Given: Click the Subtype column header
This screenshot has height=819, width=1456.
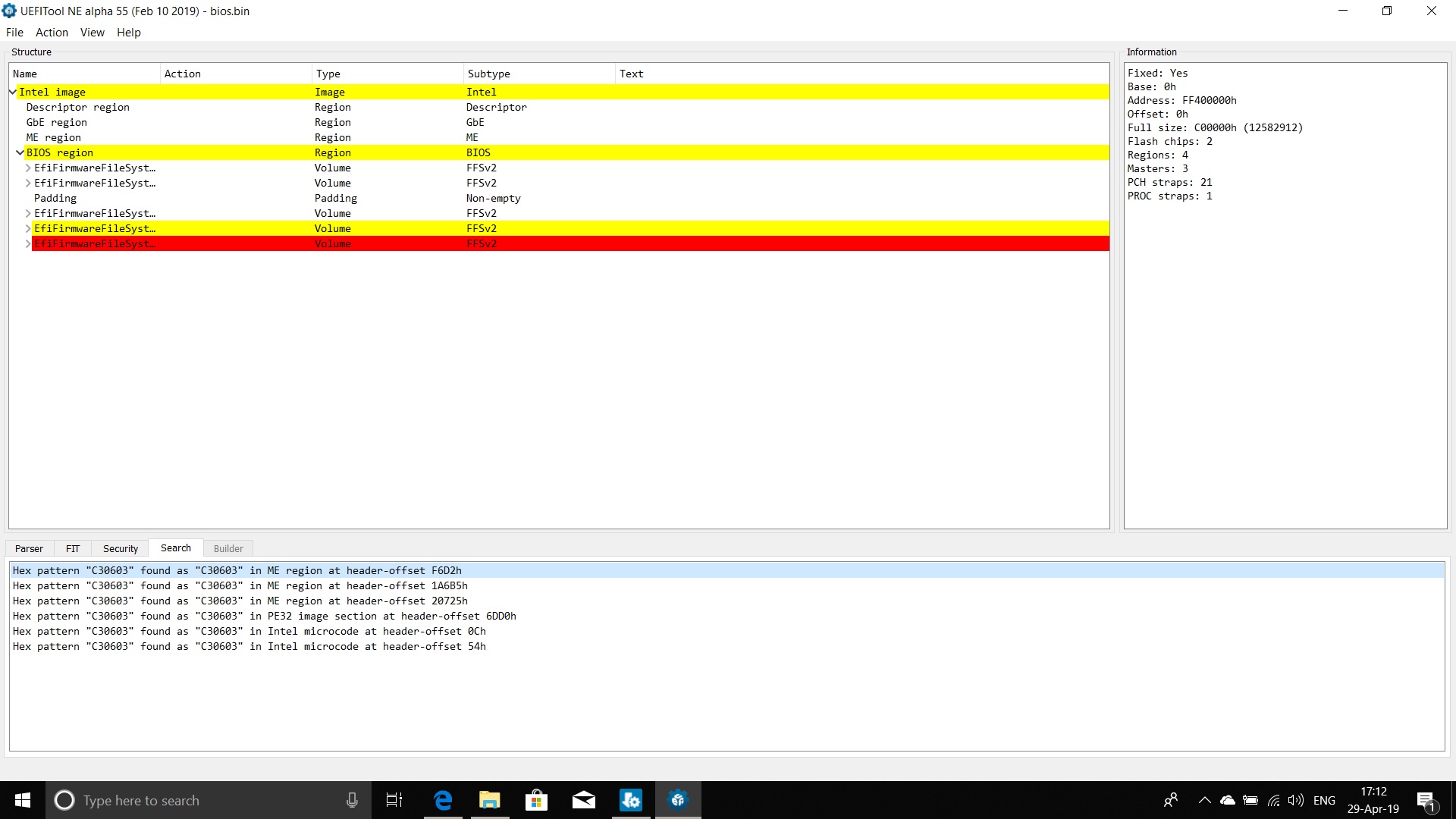Looking at the screenshot, I should pos(539,74).
